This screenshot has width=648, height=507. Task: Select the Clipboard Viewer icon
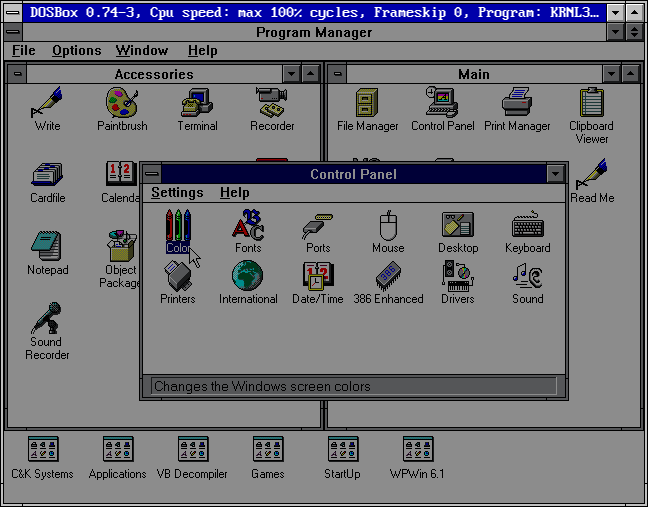tap(591, 115)
